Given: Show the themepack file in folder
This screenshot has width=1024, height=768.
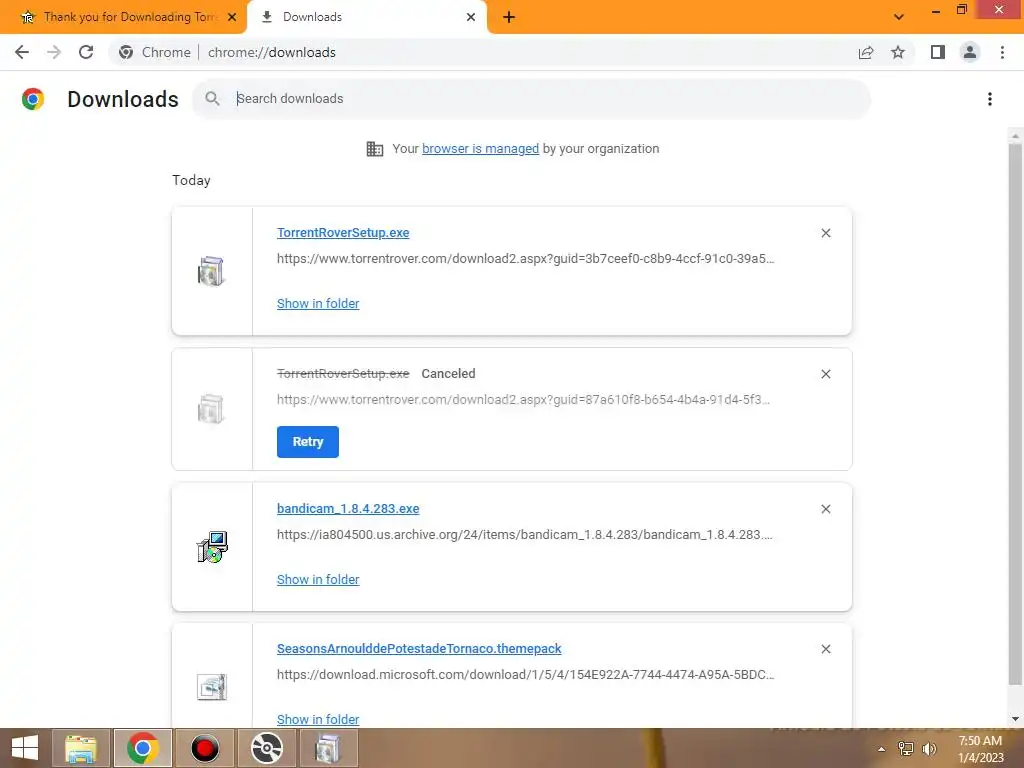Looking at the screenshot, I should (x=318, y=720).
